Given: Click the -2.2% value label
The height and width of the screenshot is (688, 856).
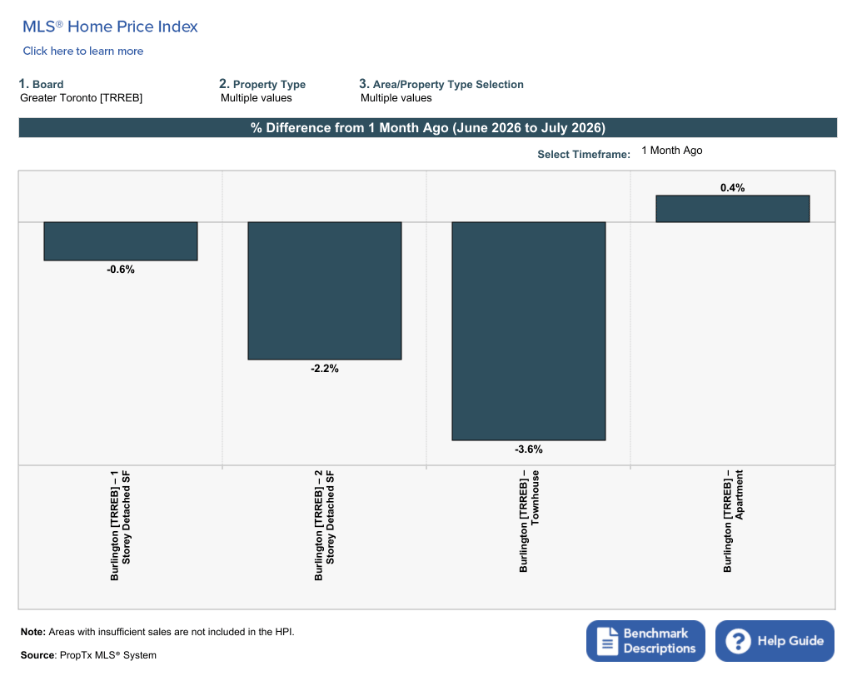Looking at the screenshot, I should [x=325, y=369].
